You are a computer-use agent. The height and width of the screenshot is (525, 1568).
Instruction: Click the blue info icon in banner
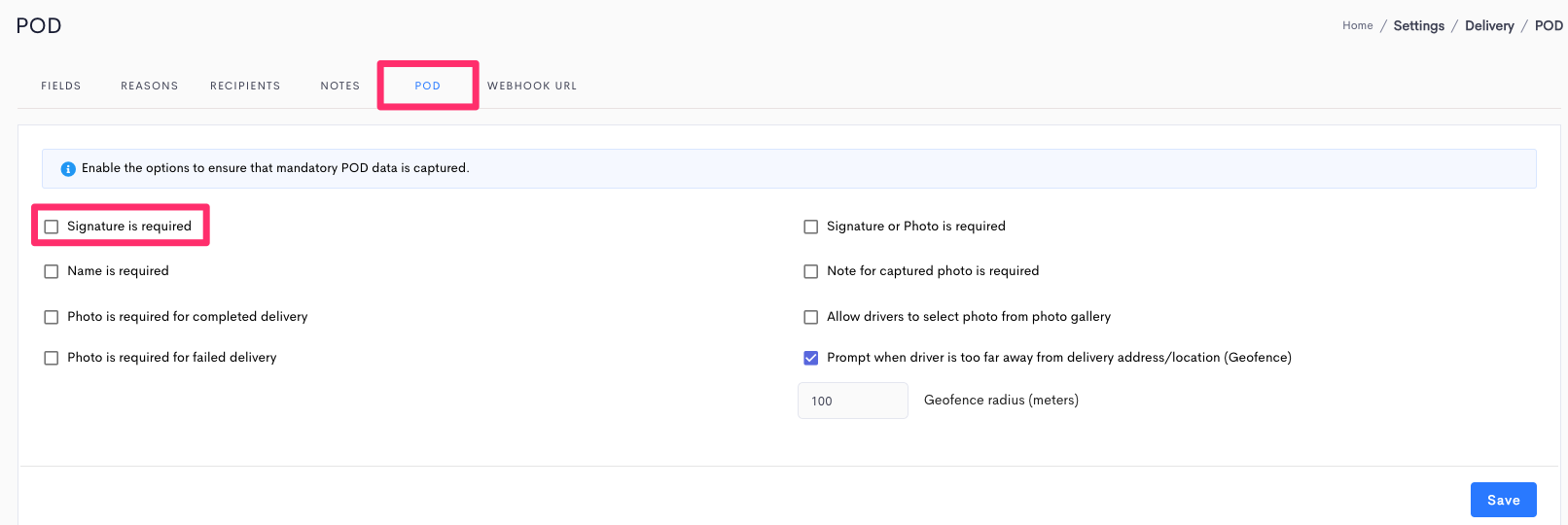pos(68,169)
